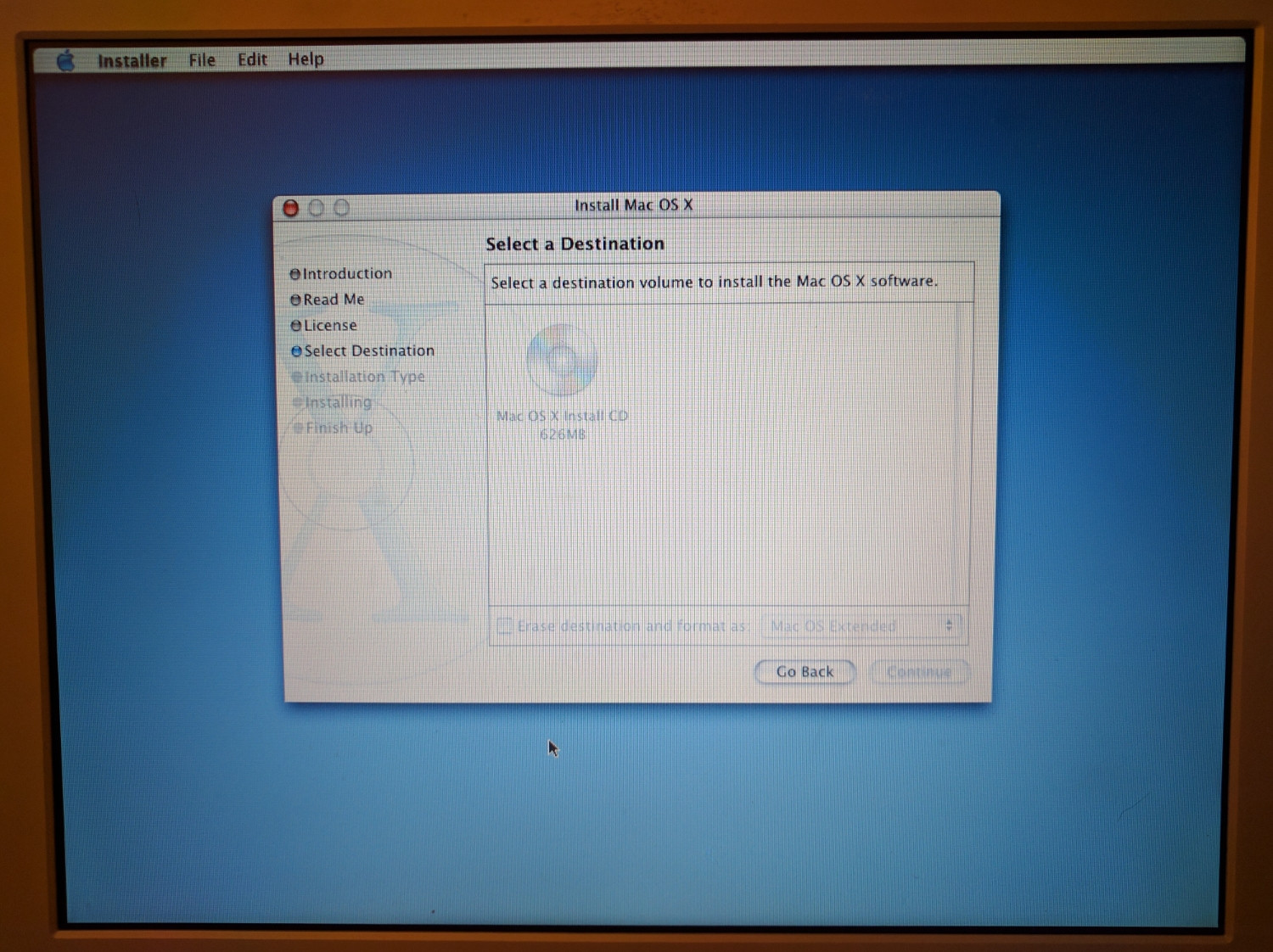Open the File menu
The width and height of the screenshot is (1273, 952).
coord(202,60)
